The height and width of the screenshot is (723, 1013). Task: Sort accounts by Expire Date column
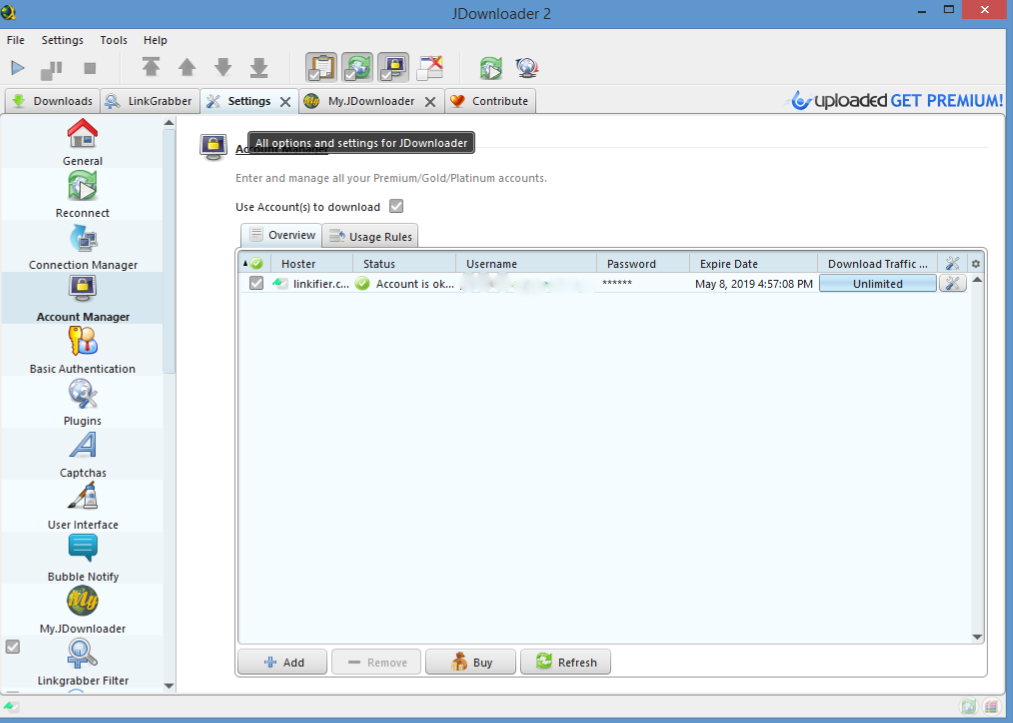(x=753, y=264)
